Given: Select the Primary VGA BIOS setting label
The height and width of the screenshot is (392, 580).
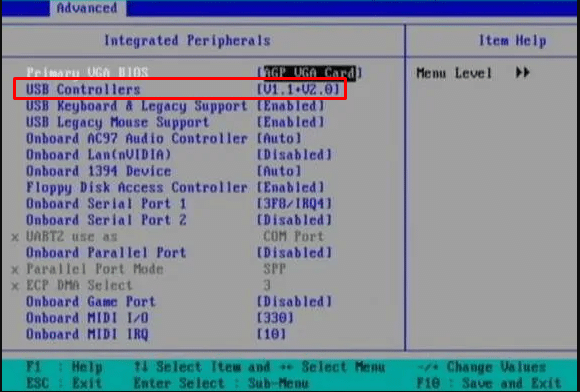Looking at the screenshot, I should tap(87, 72).
